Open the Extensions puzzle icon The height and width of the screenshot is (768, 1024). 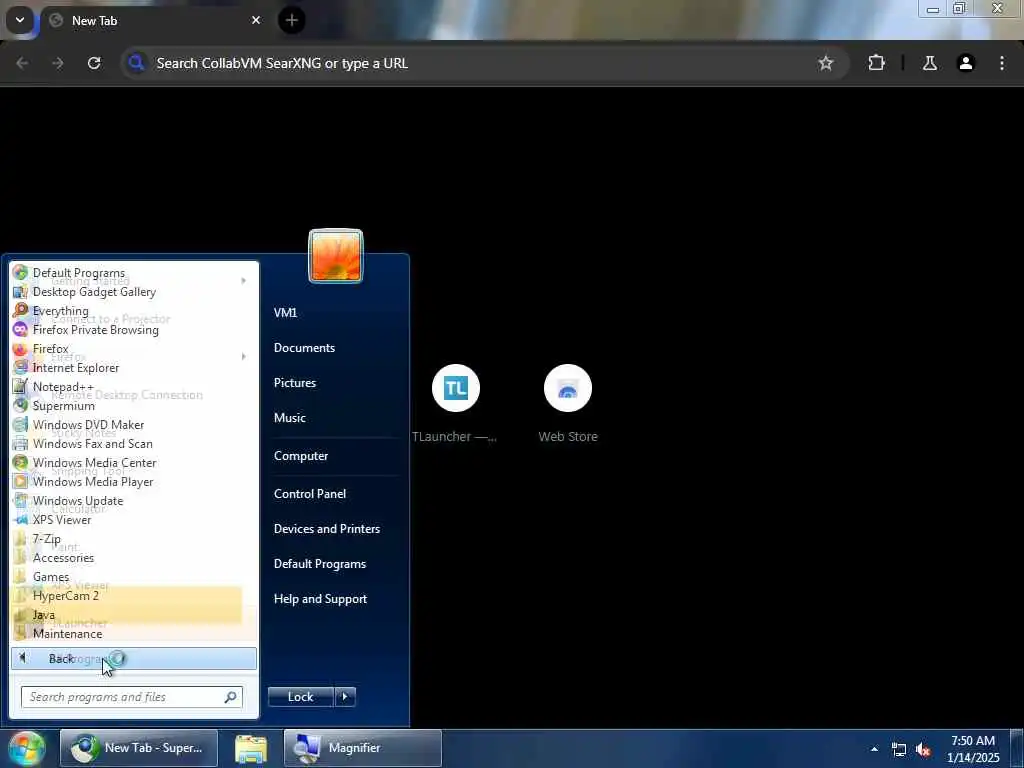[x=876, y=63]
